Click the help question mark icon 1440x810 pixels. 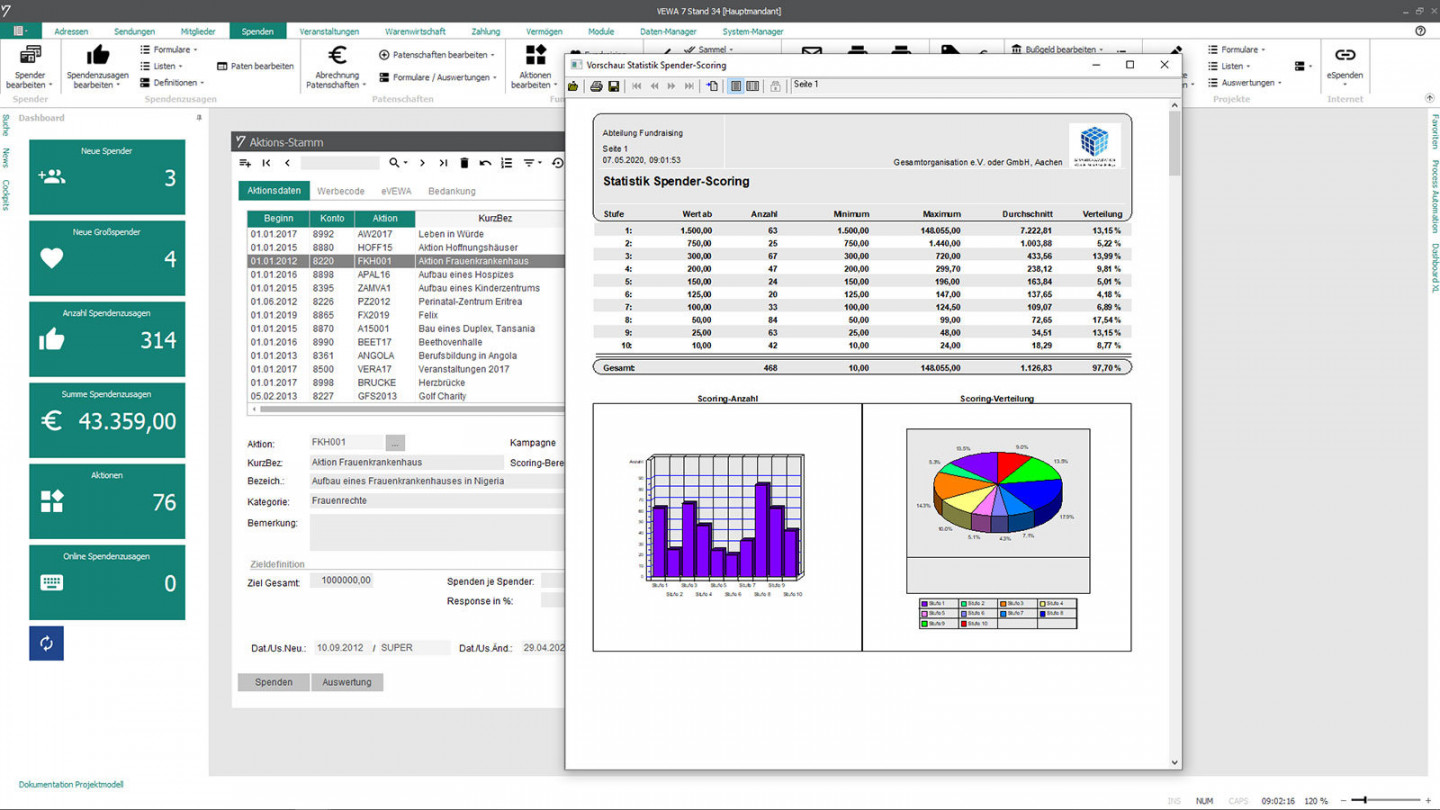tap(1420, 31)
